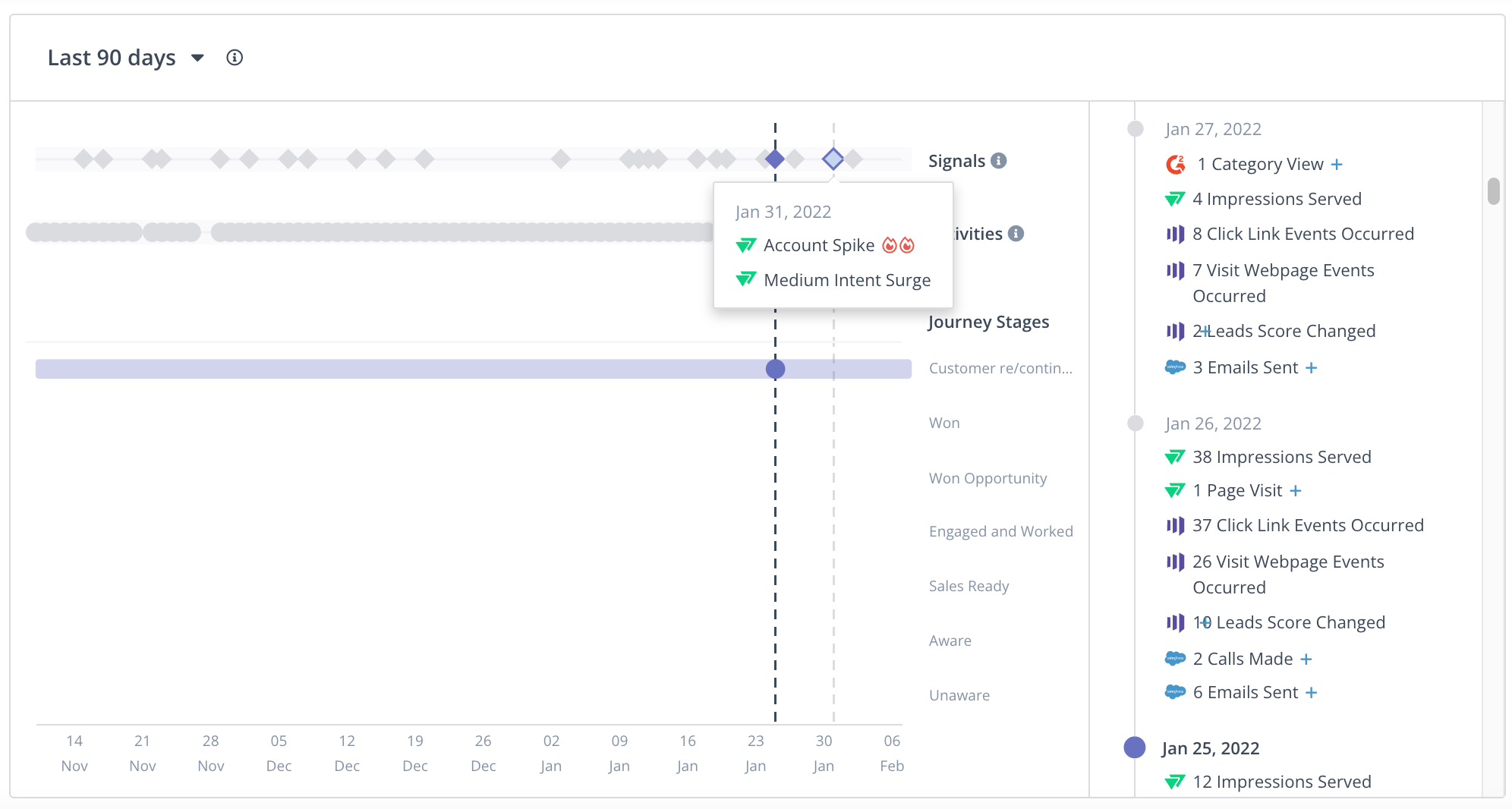The height and width of the screenshot is (809, 1512).
Task: Expand the 2 Calls Made entry
Action: click(1306, 659)
